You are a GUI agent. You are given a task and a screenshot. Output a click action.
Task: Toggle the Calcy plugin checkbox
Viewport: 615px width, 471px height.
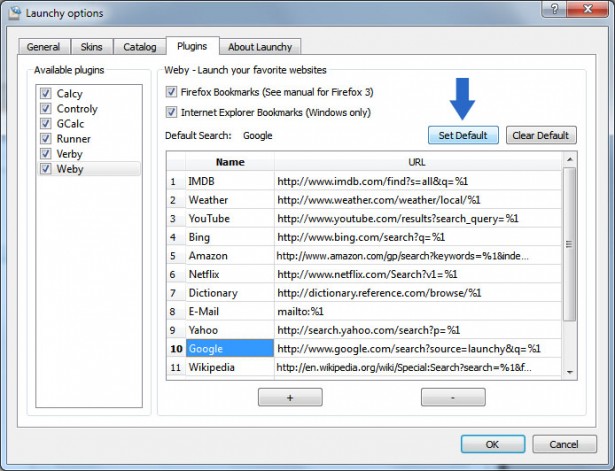(44, 93)
